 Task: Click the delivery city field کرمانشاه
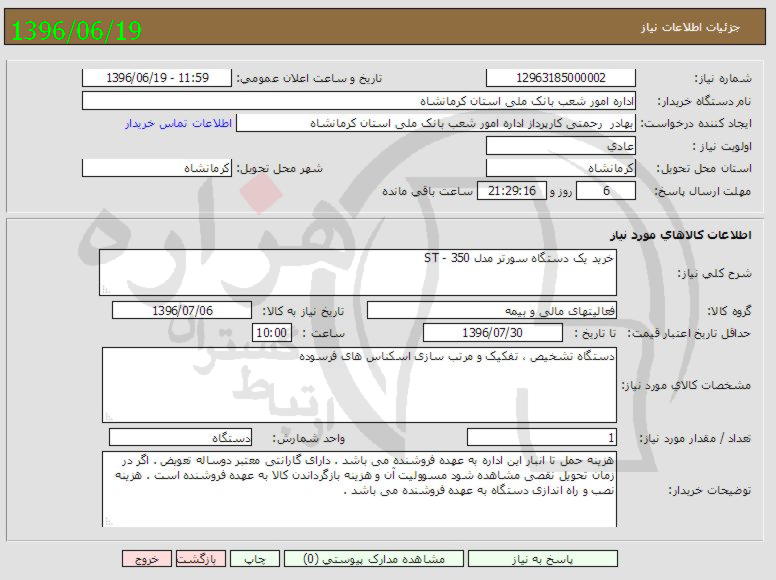tap(157, 168)
